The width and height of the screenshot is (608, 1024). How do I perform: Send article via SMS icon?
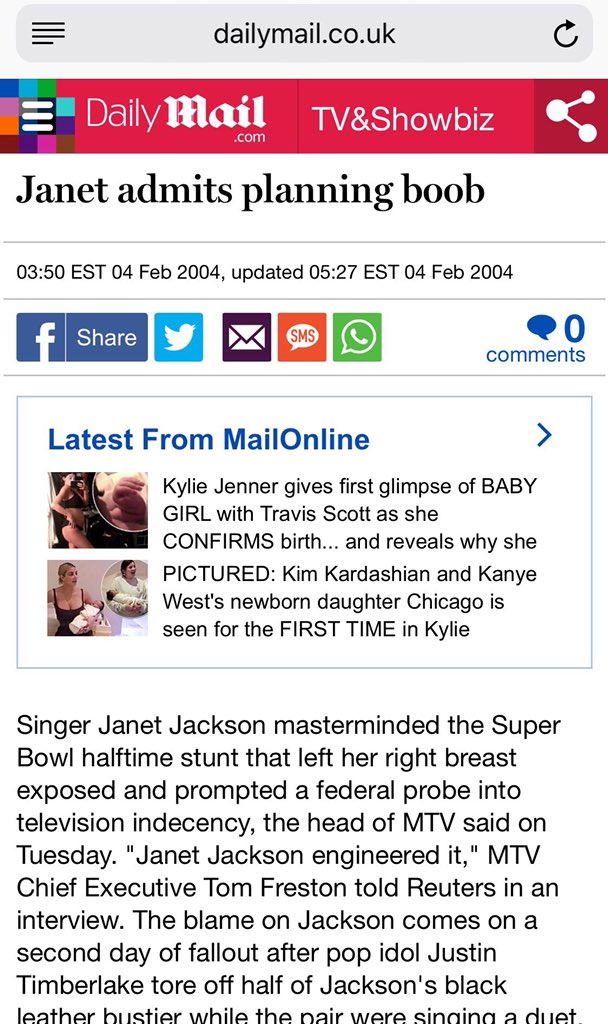(x=302, y=337)
